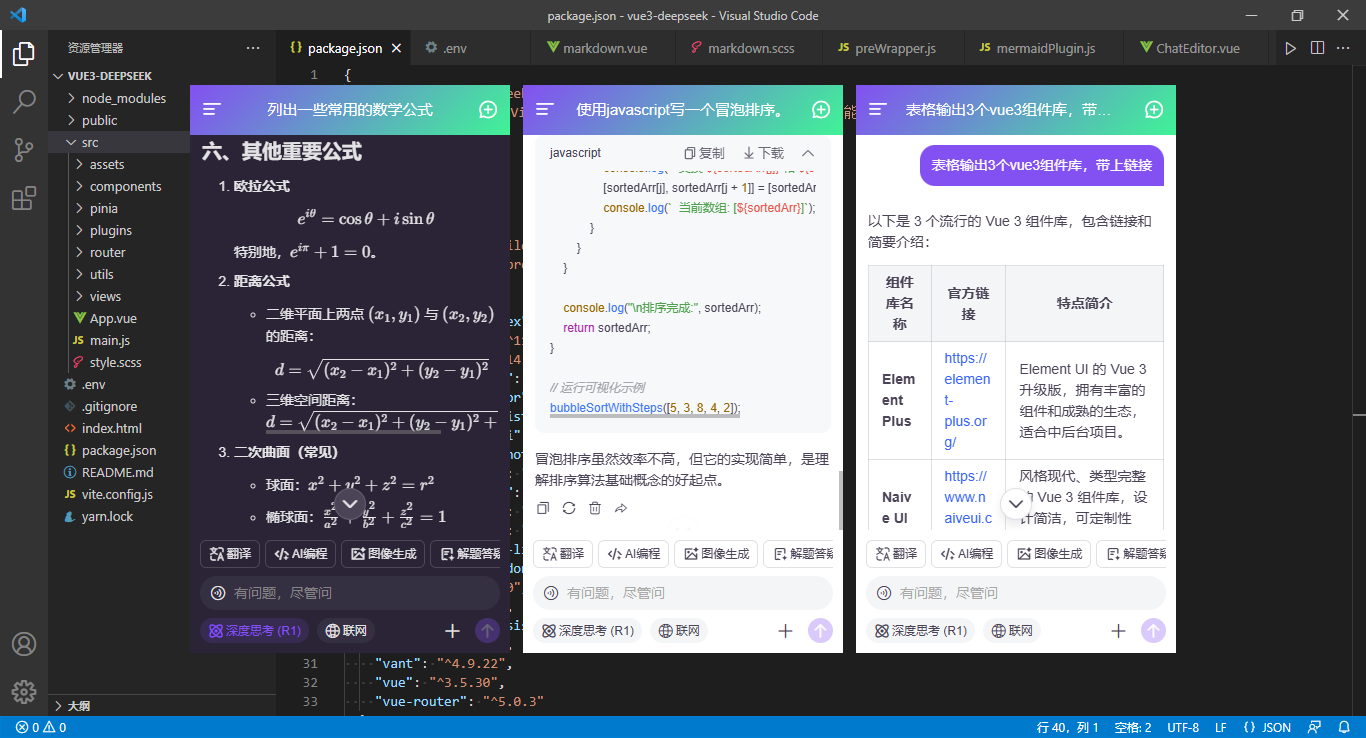The image size is (1366, 738).
Task: Start new chat in math formulas panel
Action: point(488,110)
